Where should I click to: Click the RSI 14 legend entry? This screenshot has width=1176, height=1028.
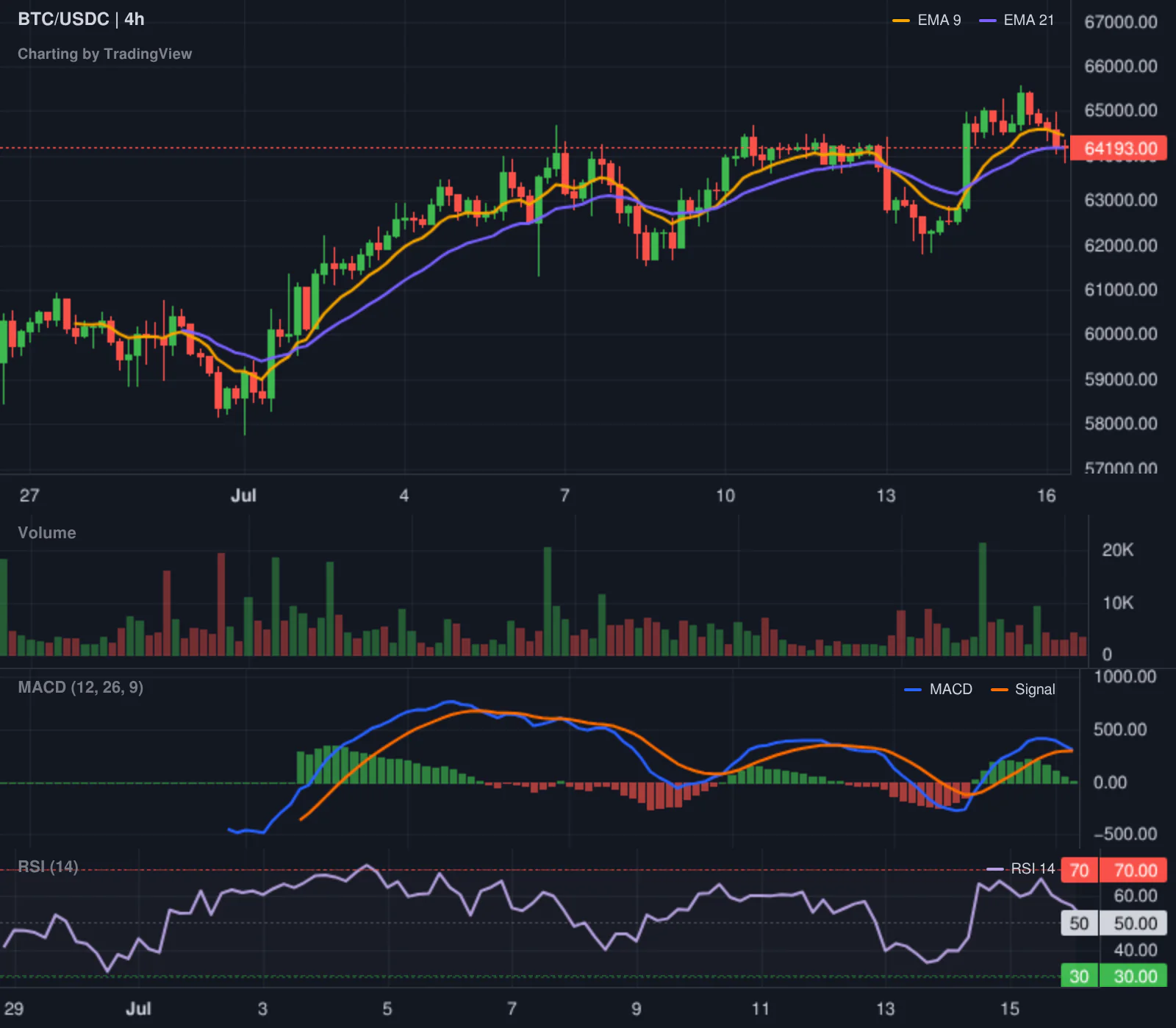click(x=1021, y=869)
